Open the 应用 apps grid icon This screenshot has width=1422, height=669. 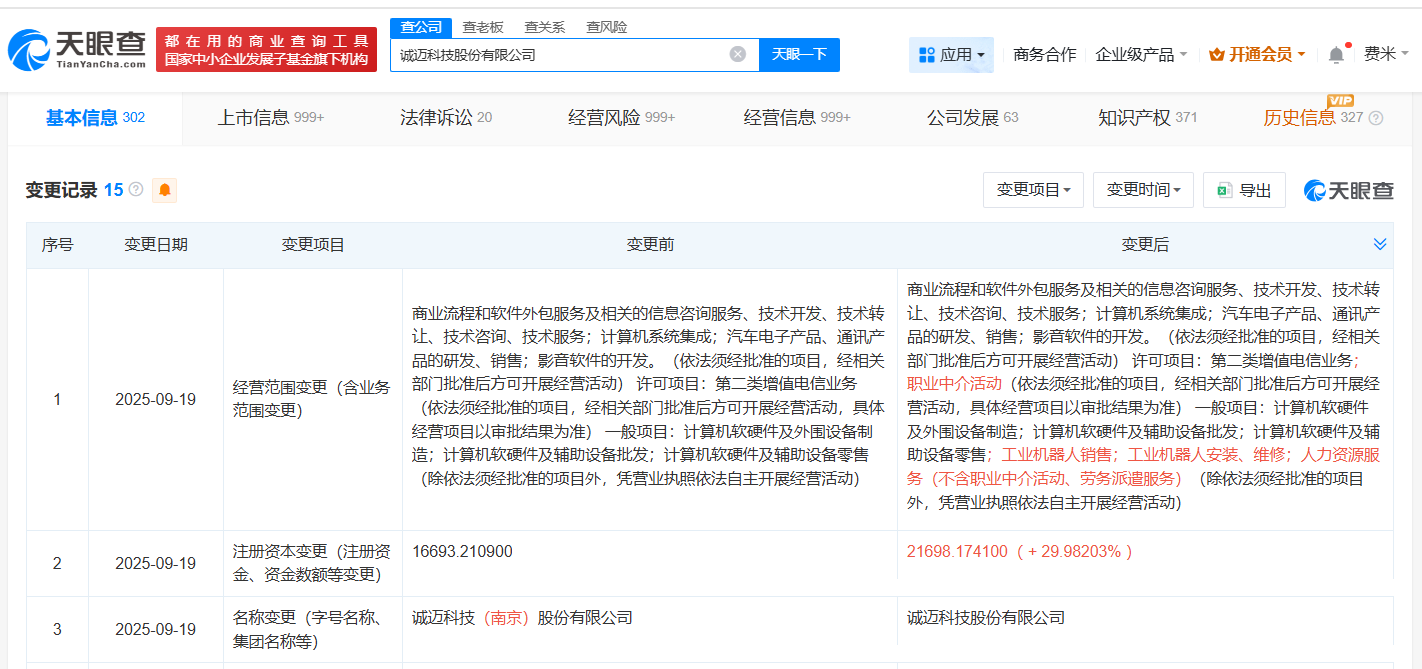tap(925, 53)
